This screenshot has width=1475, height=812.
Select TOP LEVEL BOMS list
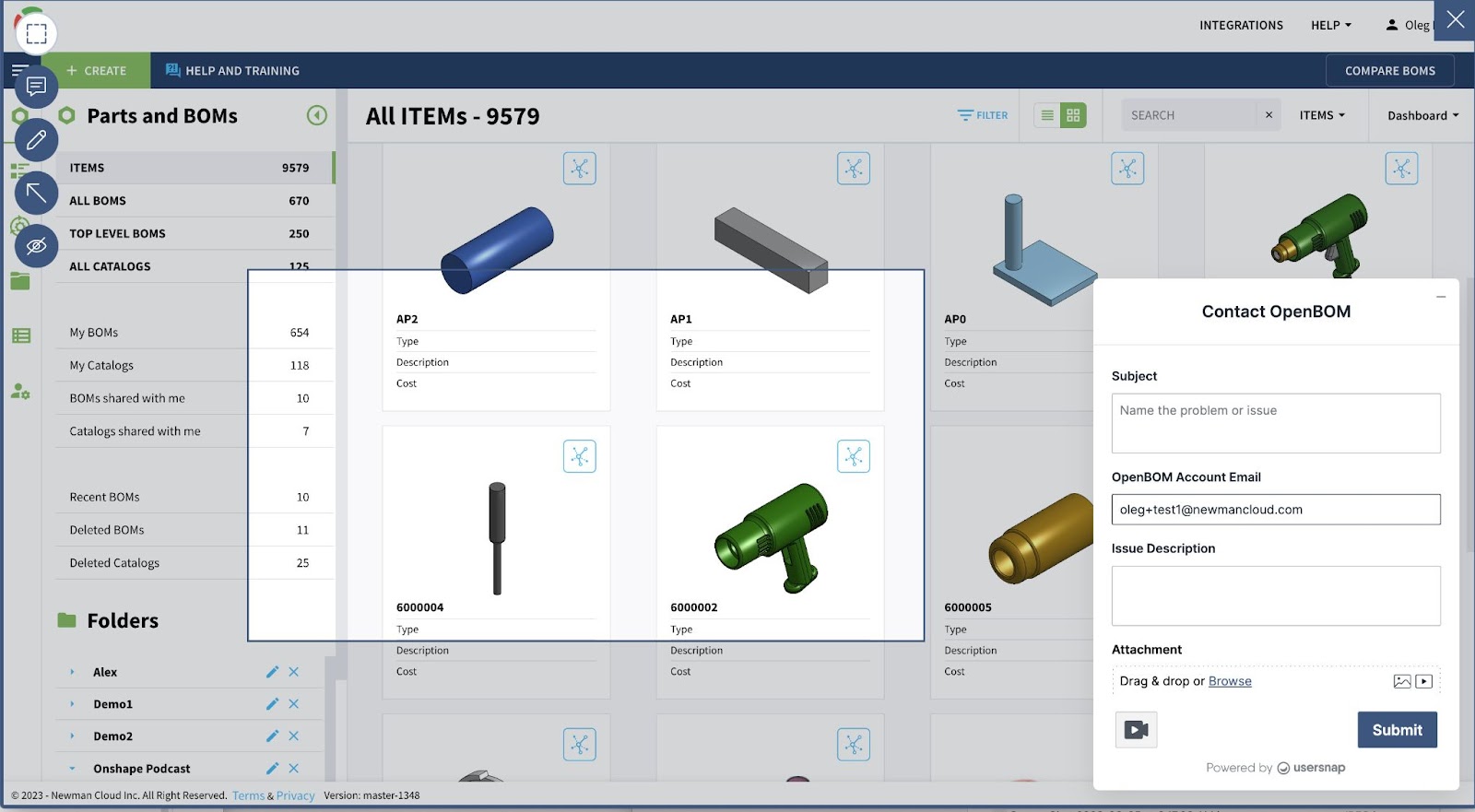click(194, 233)
